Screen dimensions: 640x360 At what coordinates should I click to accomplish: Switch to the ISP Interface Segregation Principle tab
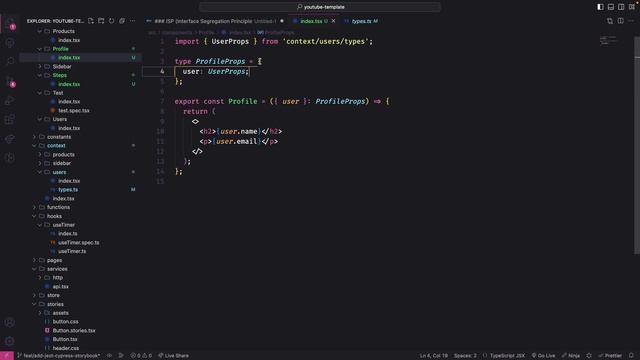215,21
